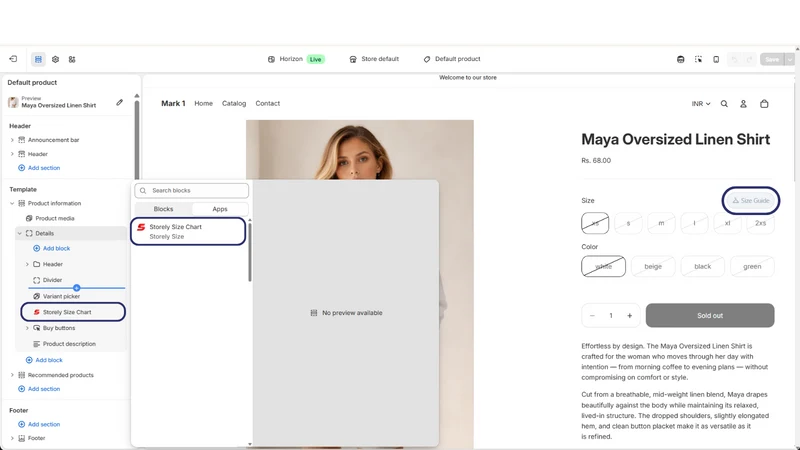Click Add block inside Details
This screenshot has width=800, height=450.
pos(52,248)
